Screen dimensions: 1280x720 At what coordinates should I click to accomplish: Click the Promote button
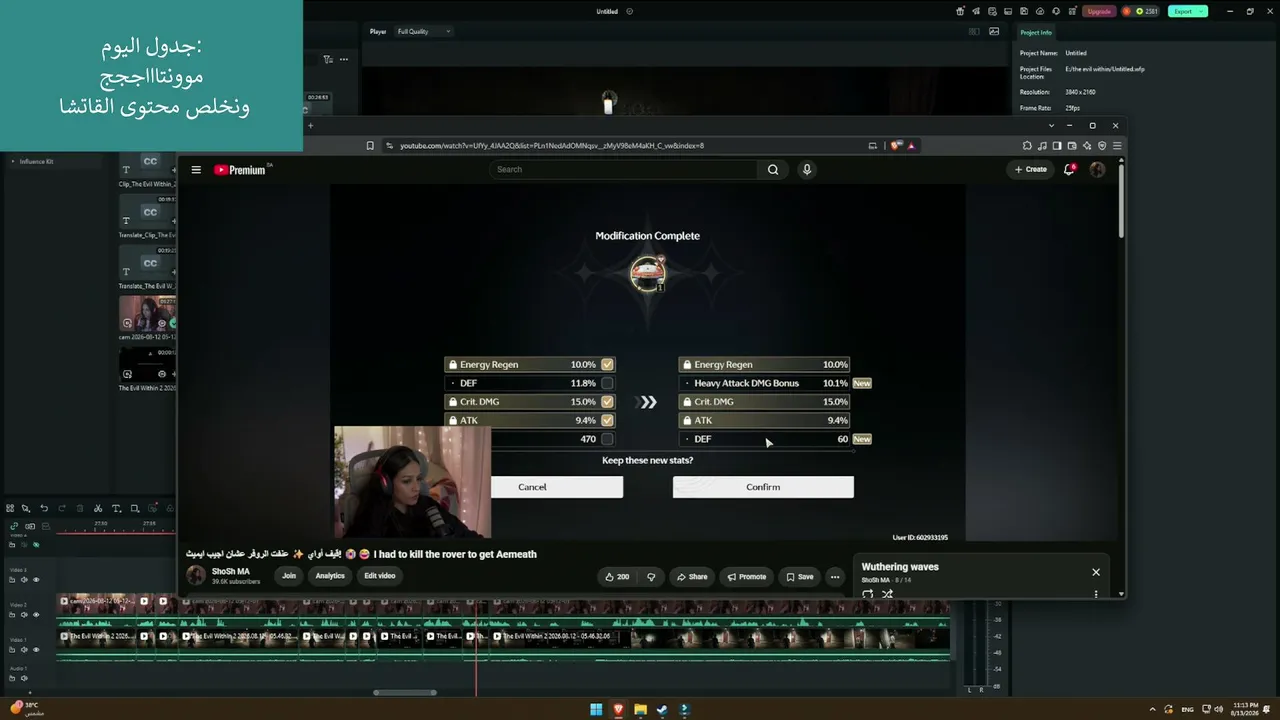point(746,577)
